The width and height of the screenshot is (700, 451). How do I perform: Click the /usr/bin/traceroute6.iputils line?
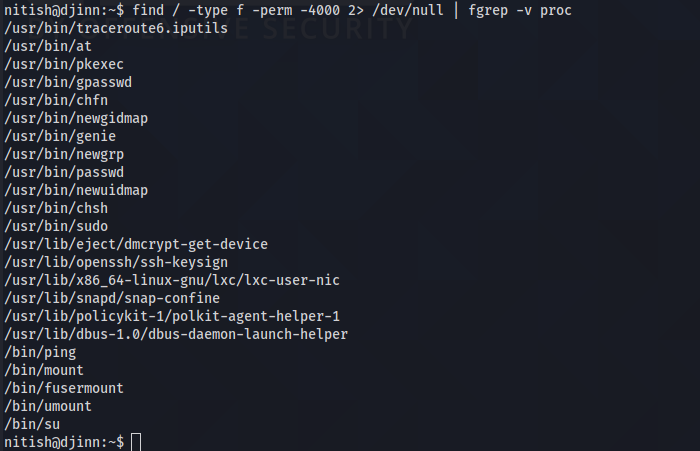click(116, 28)
